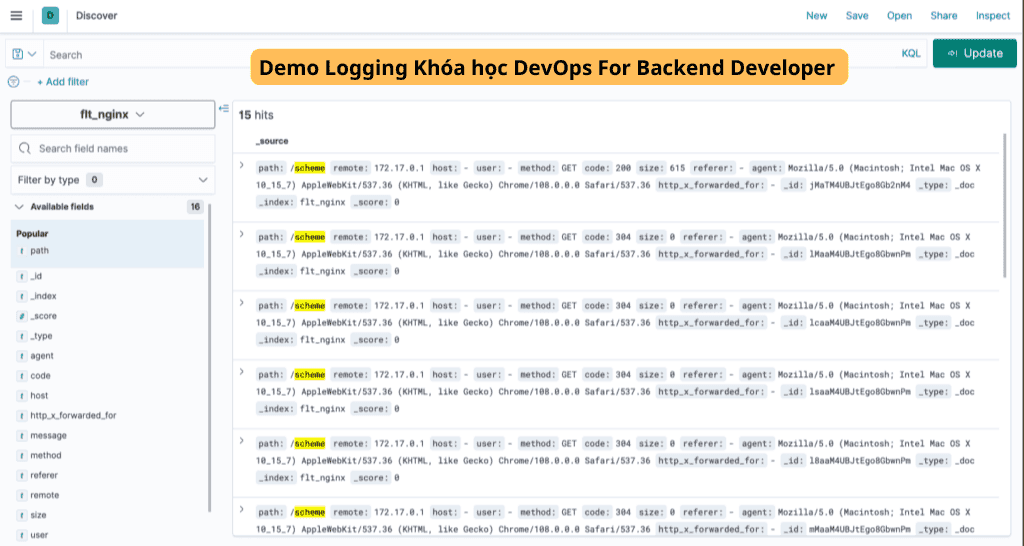Expand the log row with id lMaaM4UBJtEgo8GbwnPm

(x=242, y=234)
